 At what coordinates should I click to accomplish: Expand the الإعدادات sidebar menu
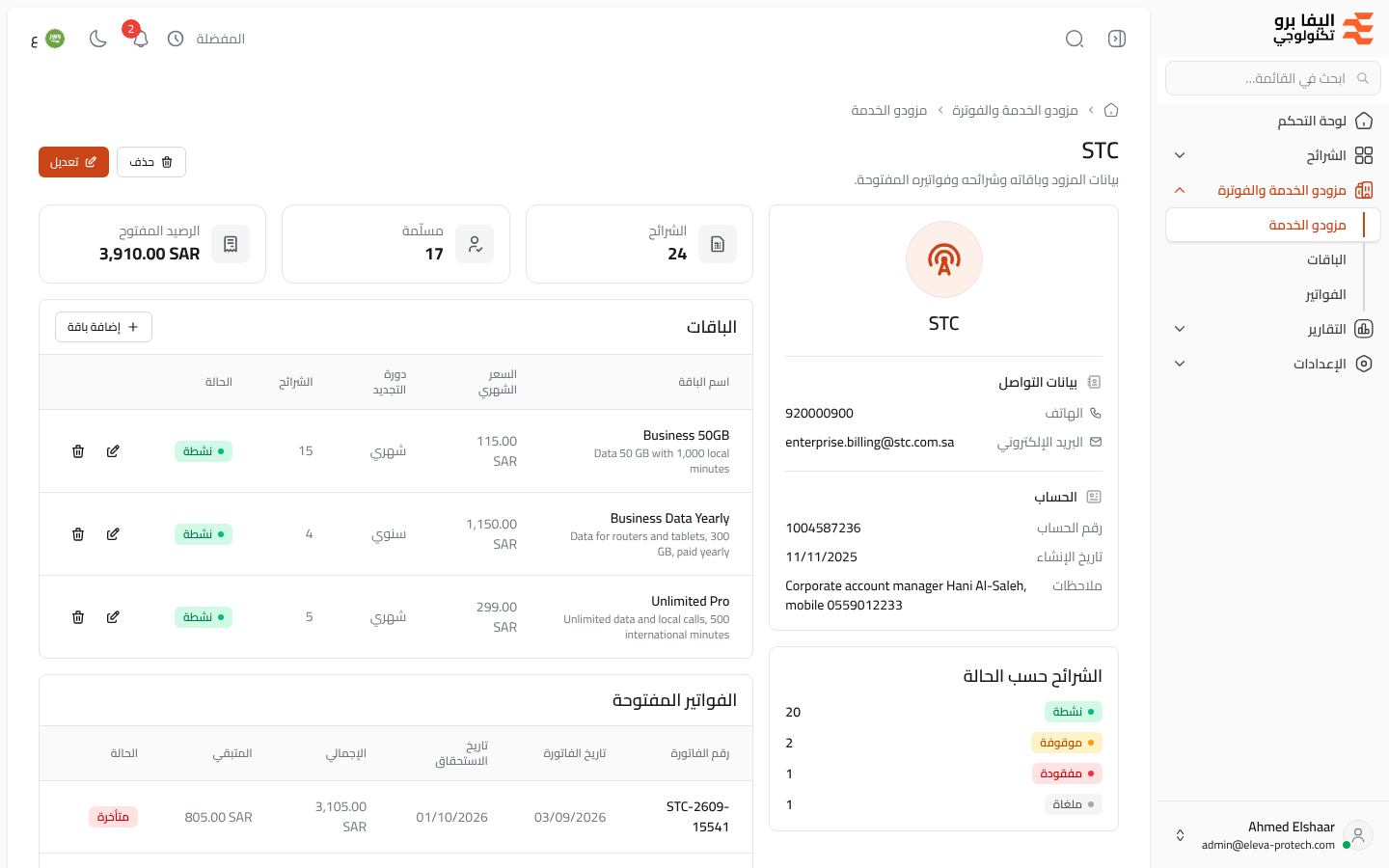click(1272, 364)
